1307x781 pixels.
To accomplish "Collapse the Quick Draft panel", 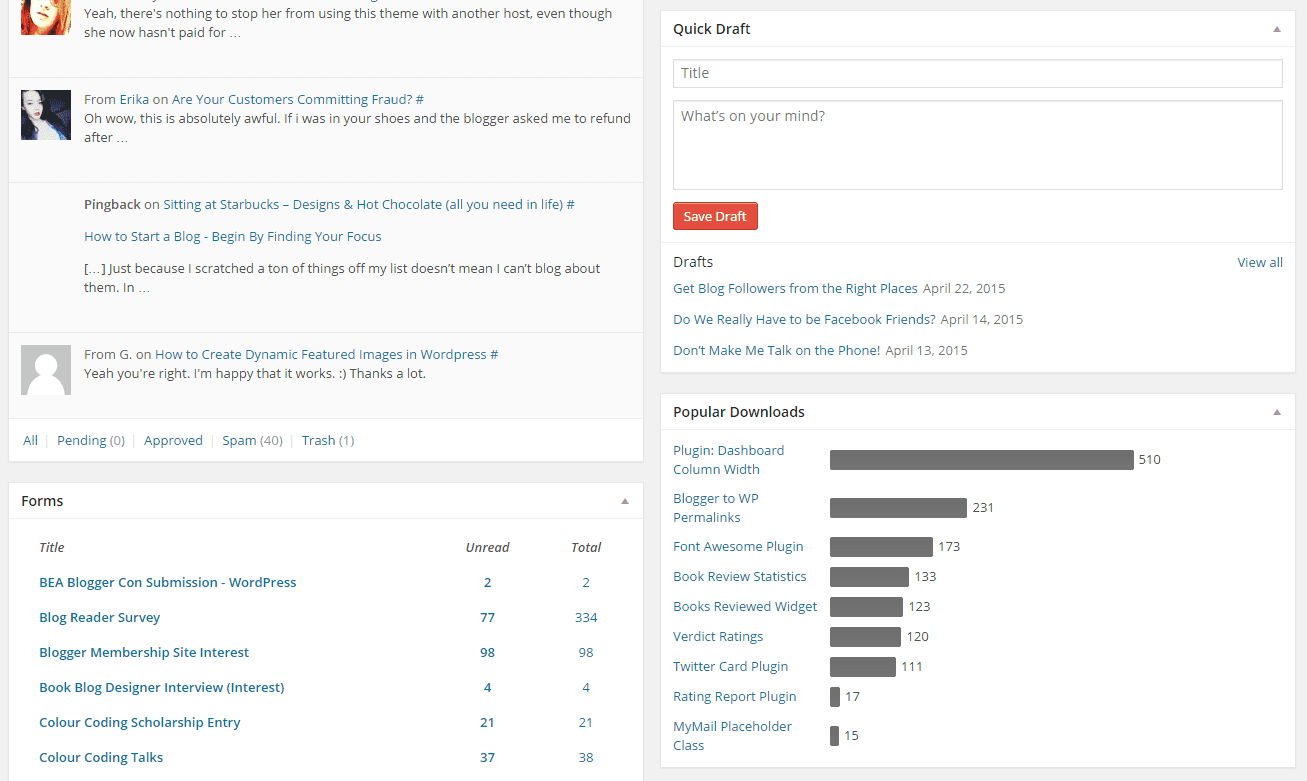I will [x=1276, y=30].
